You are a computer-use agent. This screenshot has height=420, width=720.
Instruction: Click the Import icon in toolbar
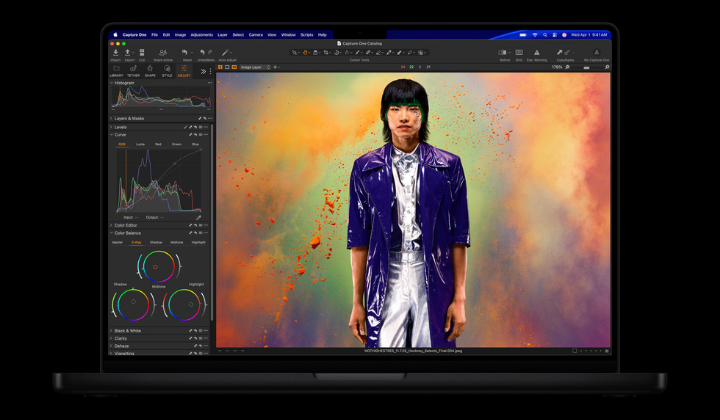click(116, 53)
